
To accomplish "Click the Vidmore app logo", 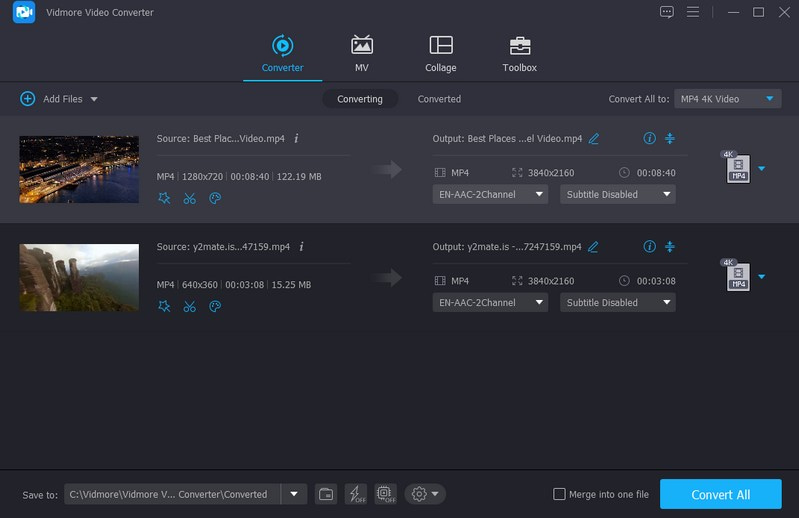I will coord(24,12).
